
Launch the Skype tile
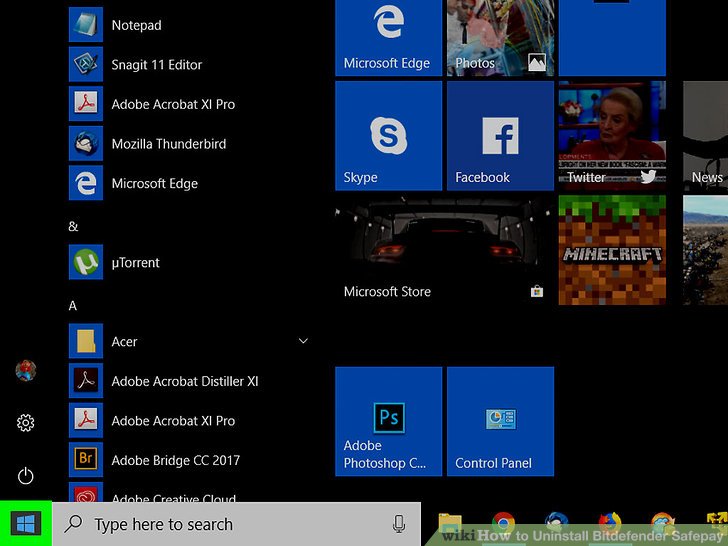389,136
